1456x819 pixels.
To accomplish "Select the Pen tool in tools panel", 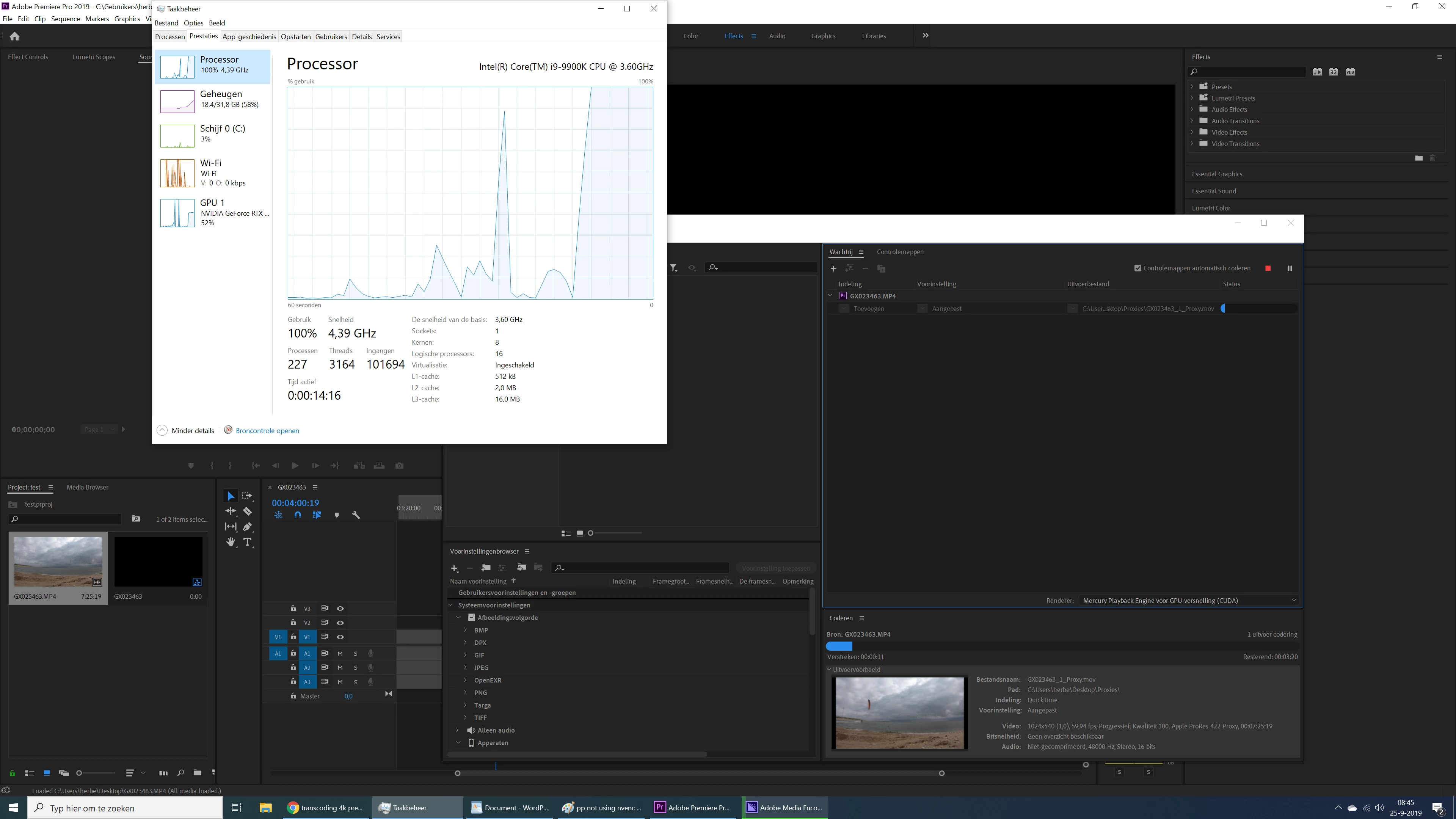I will coord(248,527).
